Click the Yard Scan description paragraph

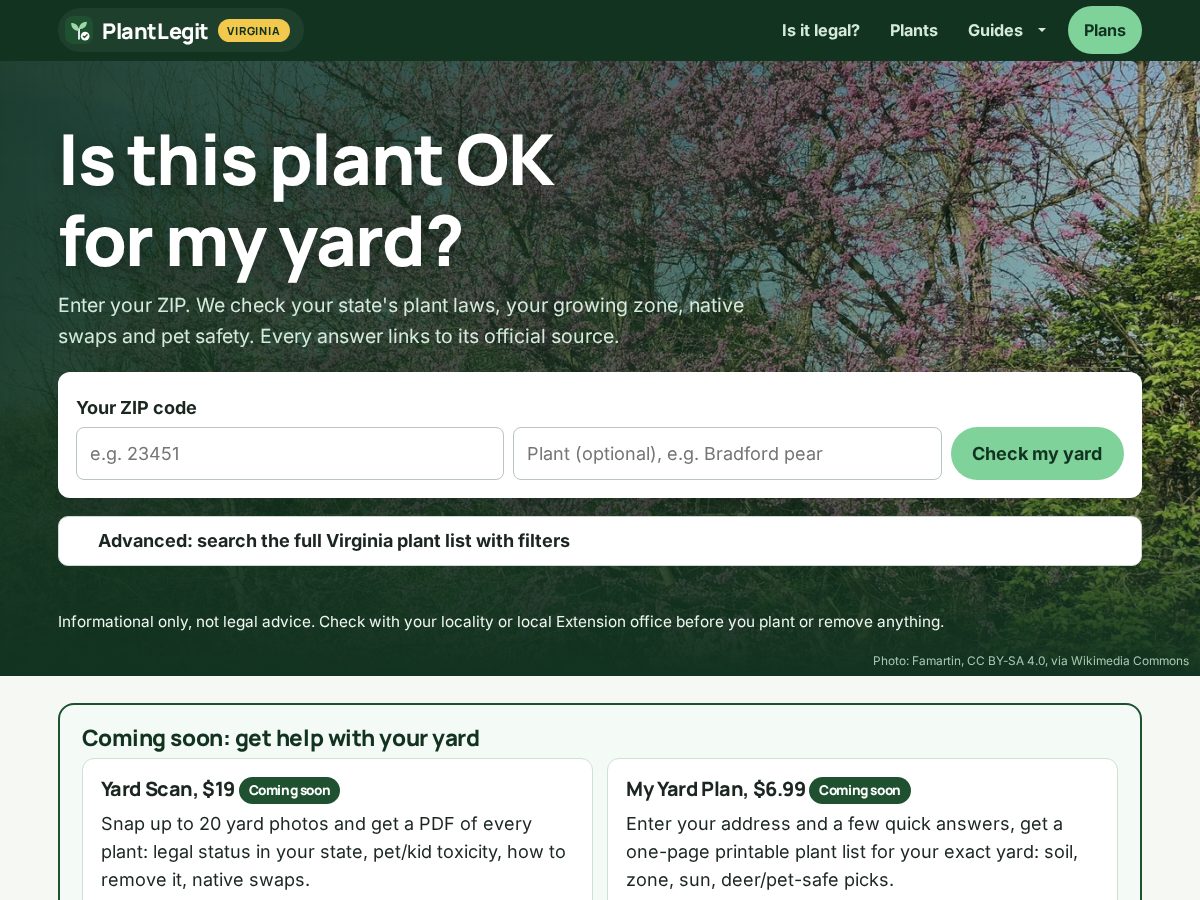(x=334, y=851)
